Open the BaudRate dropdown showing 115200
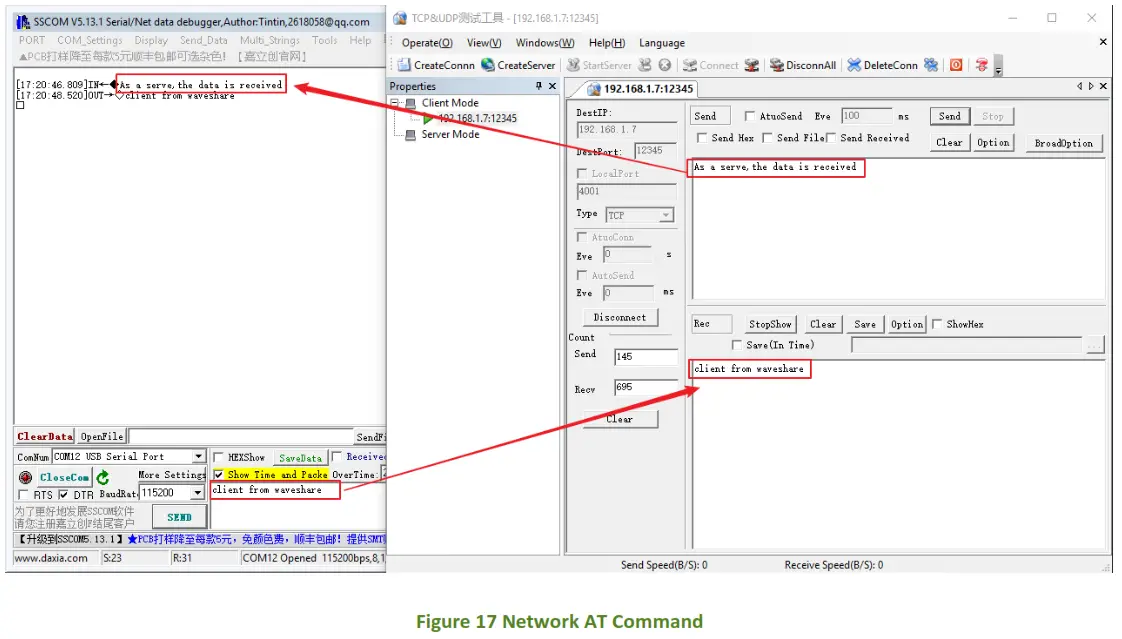The height and width of the screenshot is (639, 1122). click(197, 493)
